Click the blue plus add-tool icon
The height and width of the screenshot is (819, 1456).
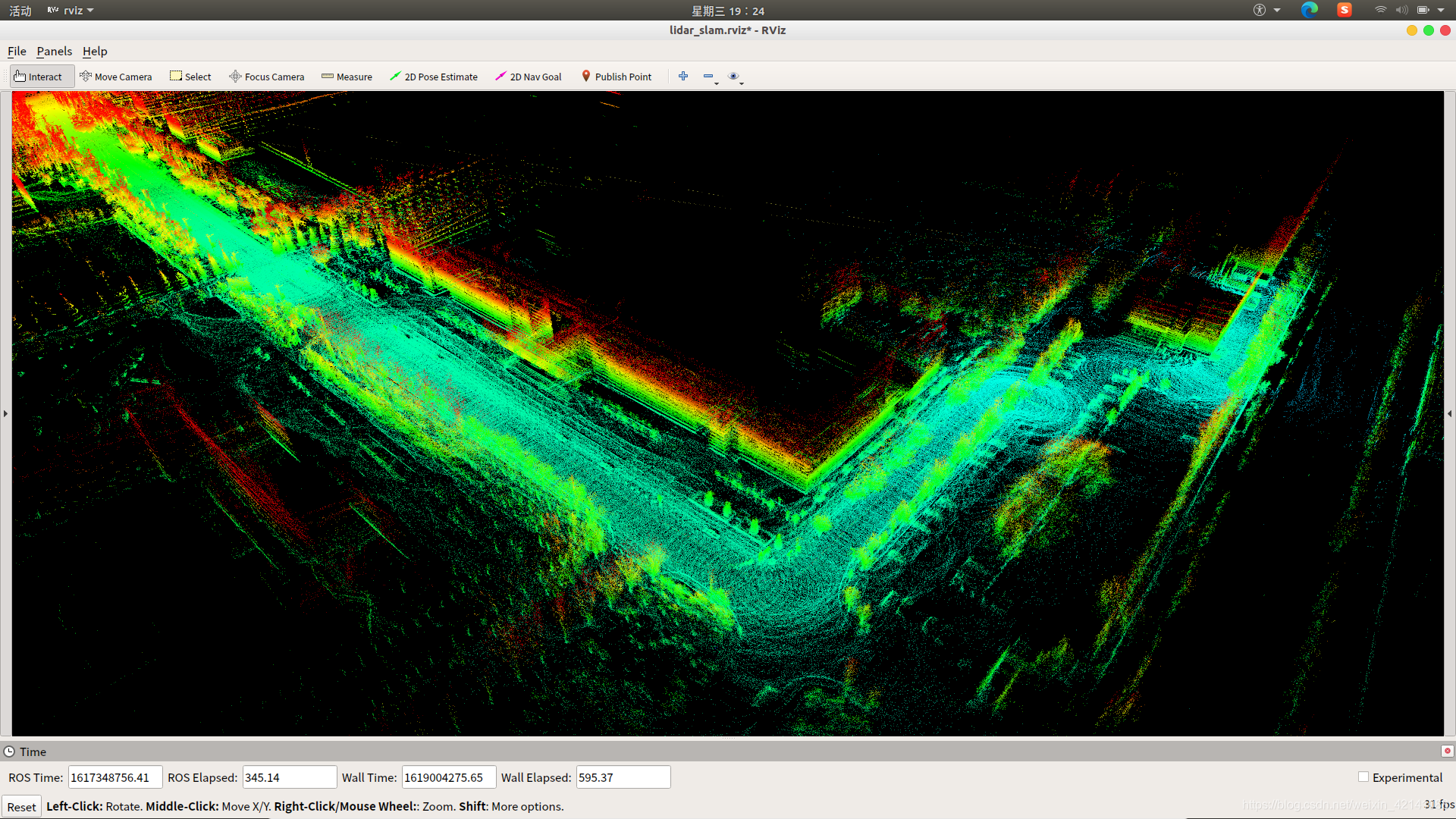683,76
